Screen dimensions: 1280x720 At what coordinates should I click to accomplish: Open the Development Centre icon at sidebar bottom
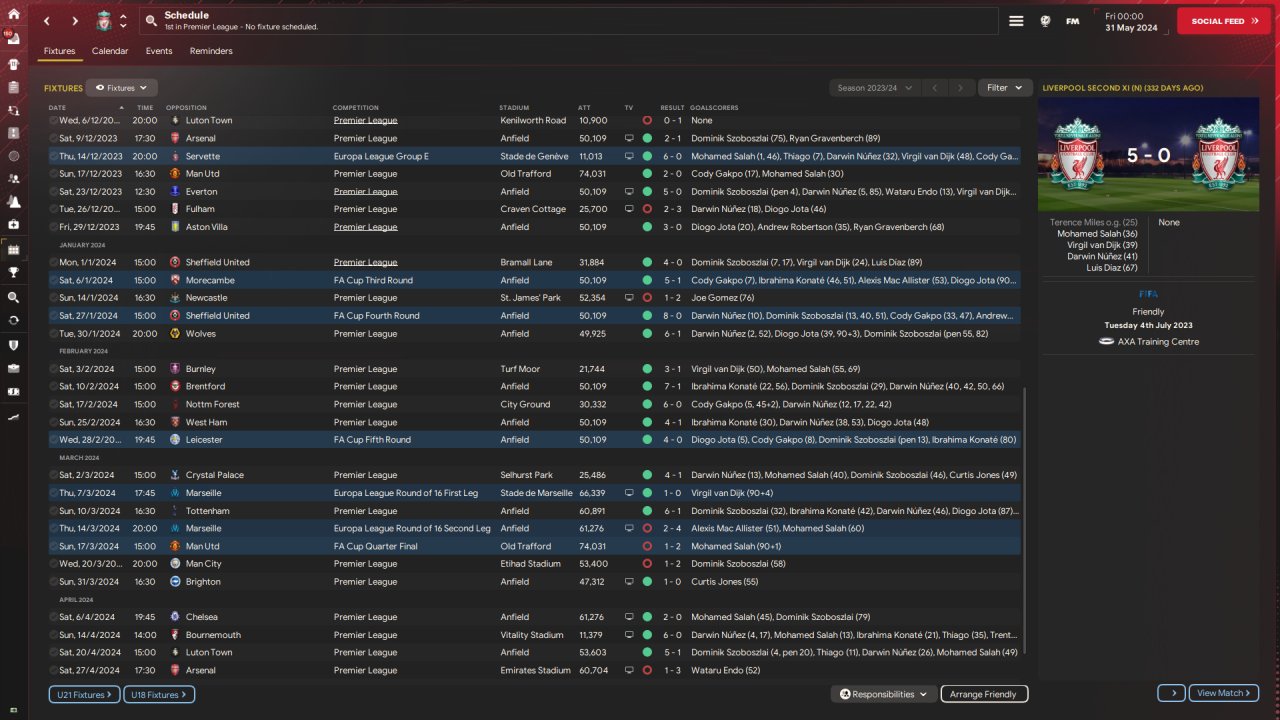(x=14, y=416)
